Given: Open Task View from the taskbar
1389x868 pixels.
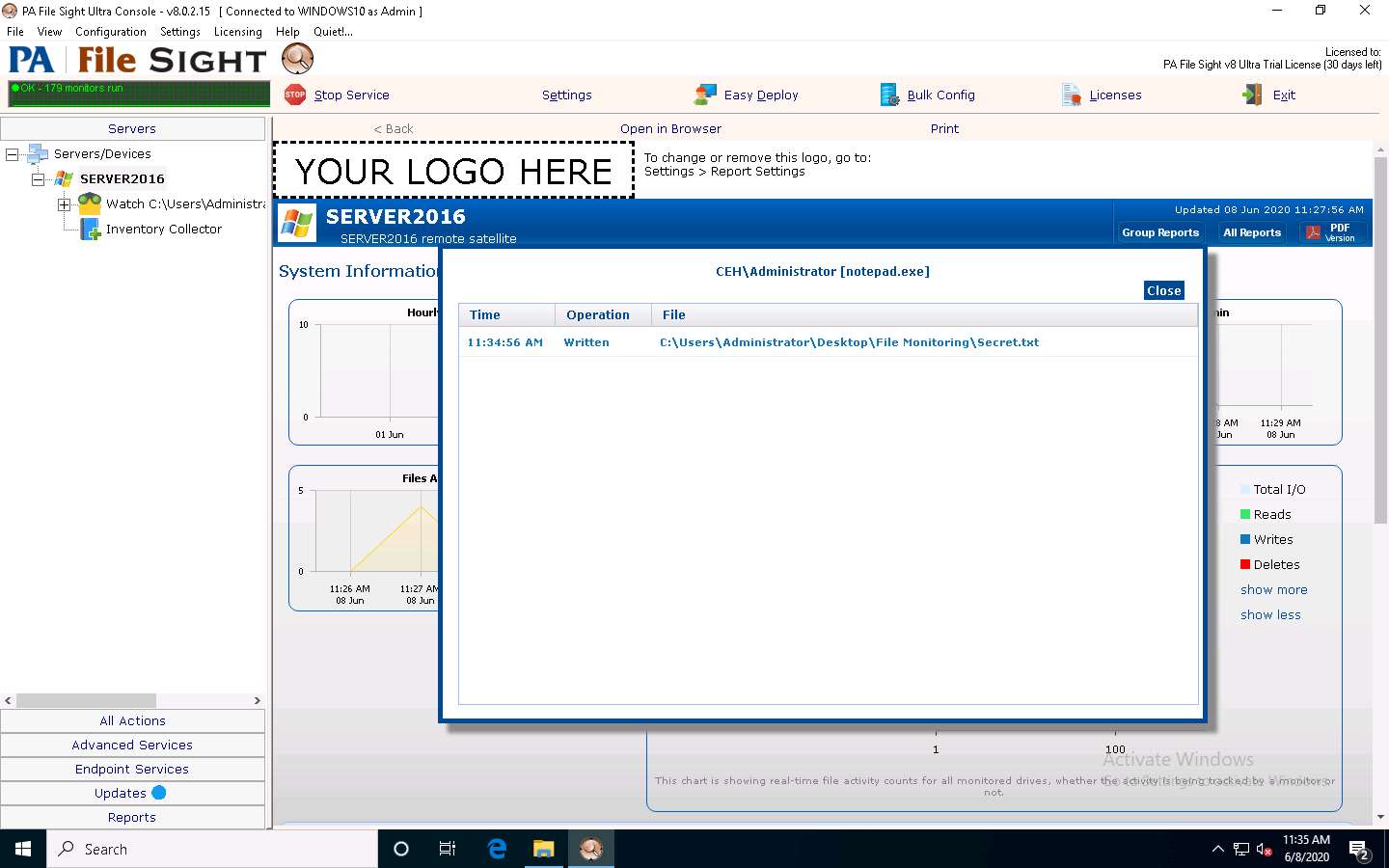Looking at the screenshot, I should pyautogui.click(x=448, y=849).
